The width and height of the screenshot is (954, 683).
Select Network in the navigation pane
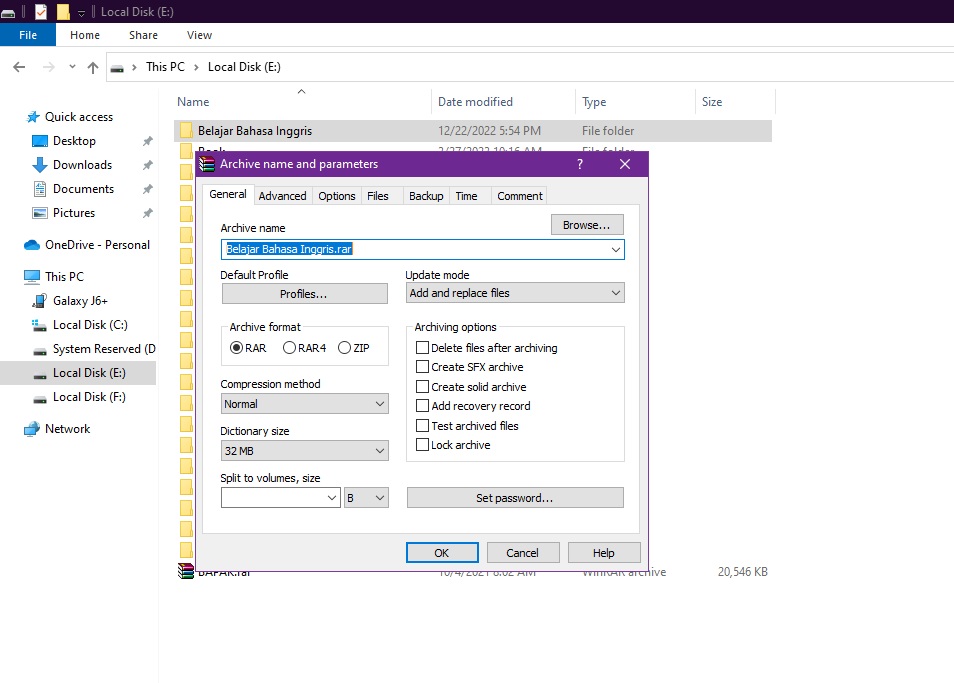67,428
